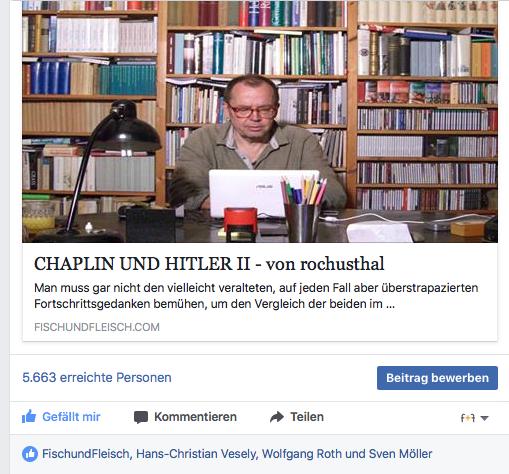Click the Teilen share arrow icon
Viewport: 509px width, 474px height.
[277, 417]
